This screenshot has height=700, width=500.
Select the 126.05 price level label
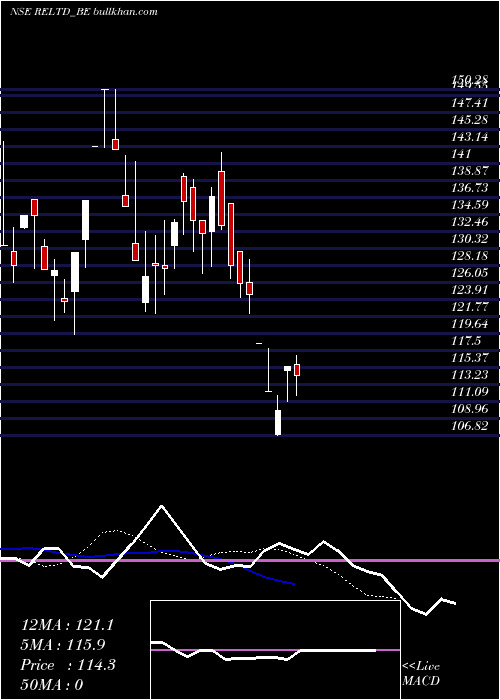click(470, 273)
